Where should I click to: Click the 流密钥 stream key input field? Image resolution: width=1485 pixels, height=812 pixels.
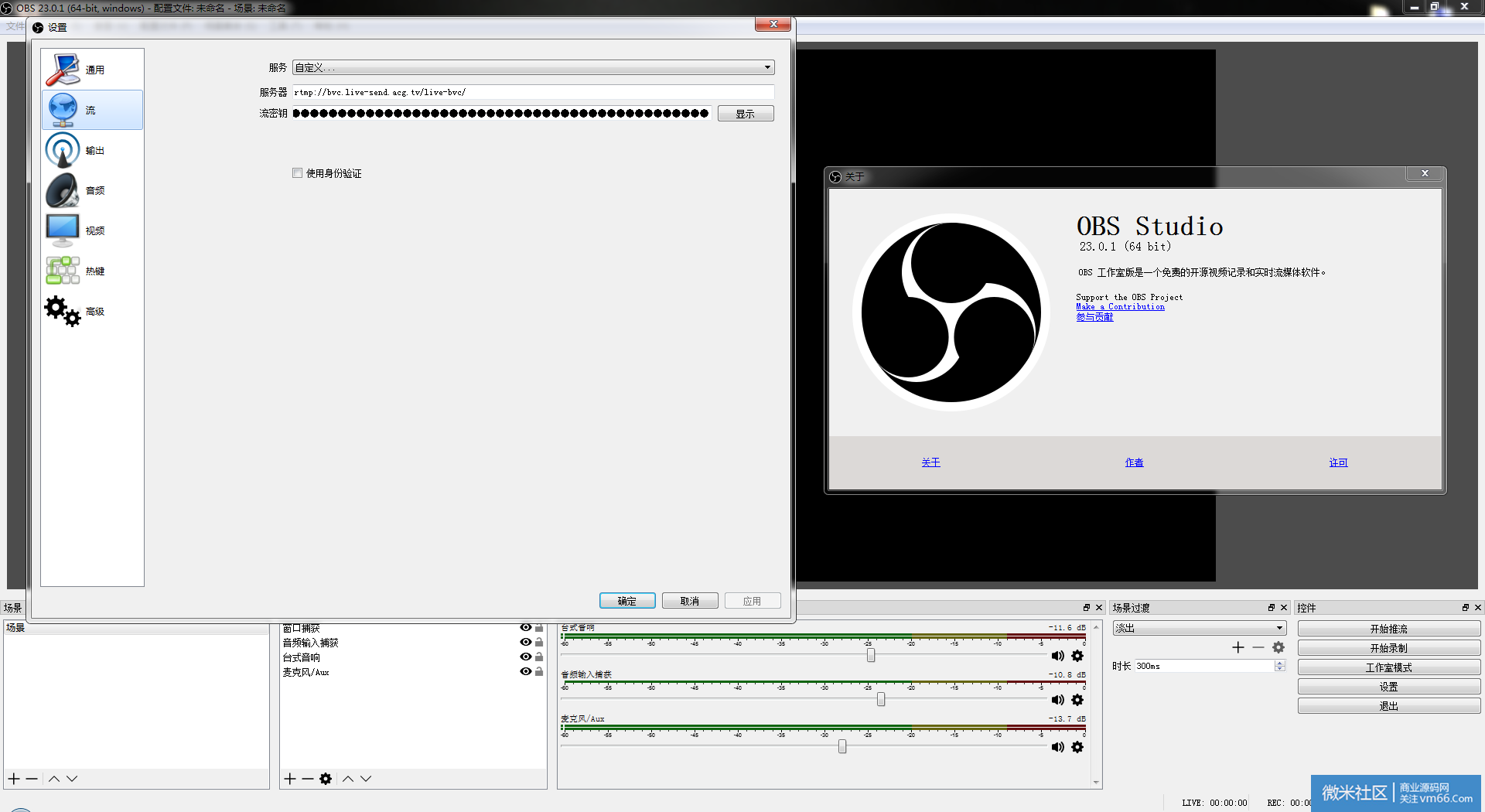click(502, 114)
